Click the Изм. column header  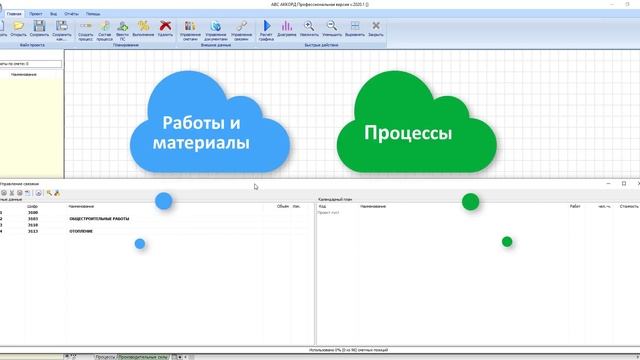tap(296, 207)
